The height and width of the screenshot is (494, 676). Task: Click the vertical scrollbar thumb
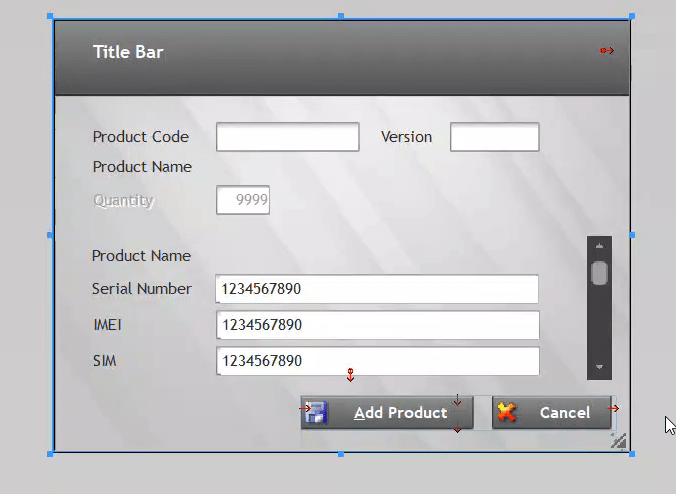click(599, 273)
